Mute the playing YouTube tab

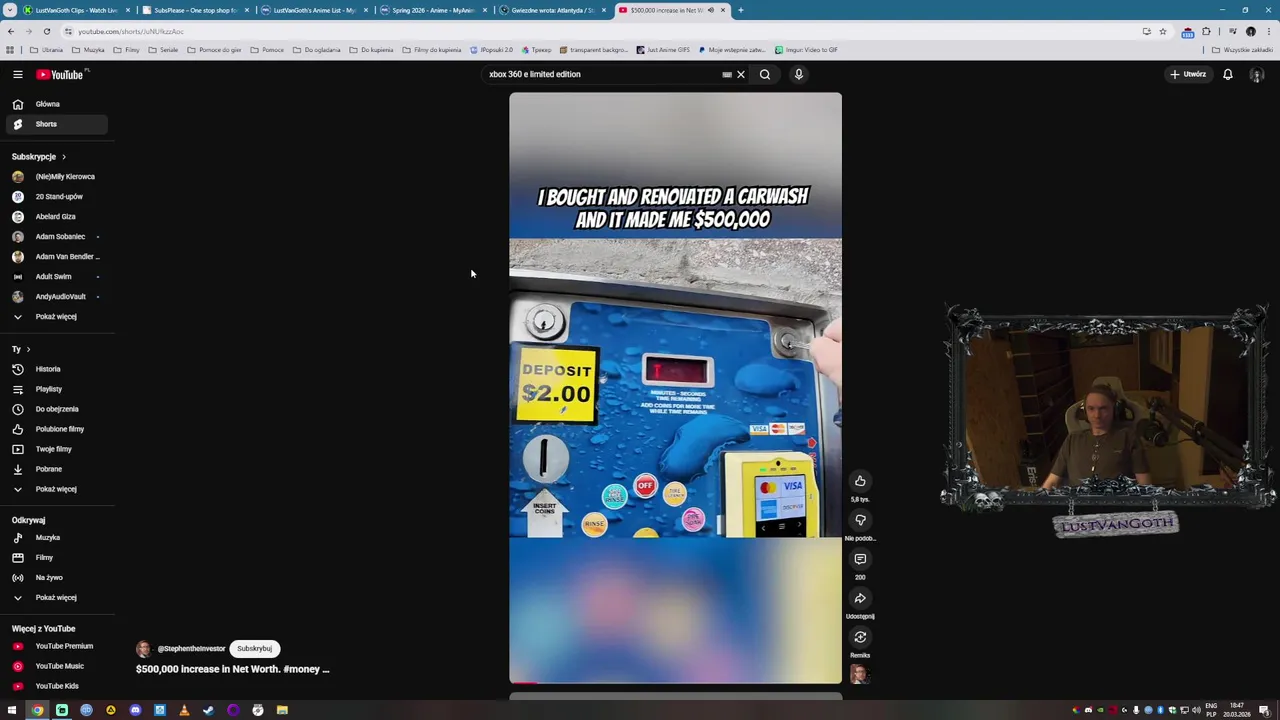click(711, 10)
